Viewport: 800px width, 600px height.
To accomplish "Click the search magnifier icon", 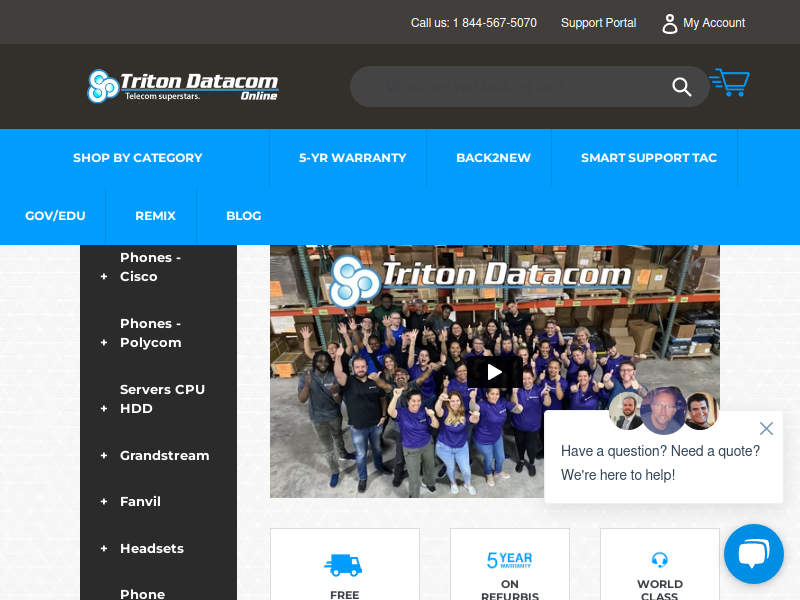I will pos(682,87).
